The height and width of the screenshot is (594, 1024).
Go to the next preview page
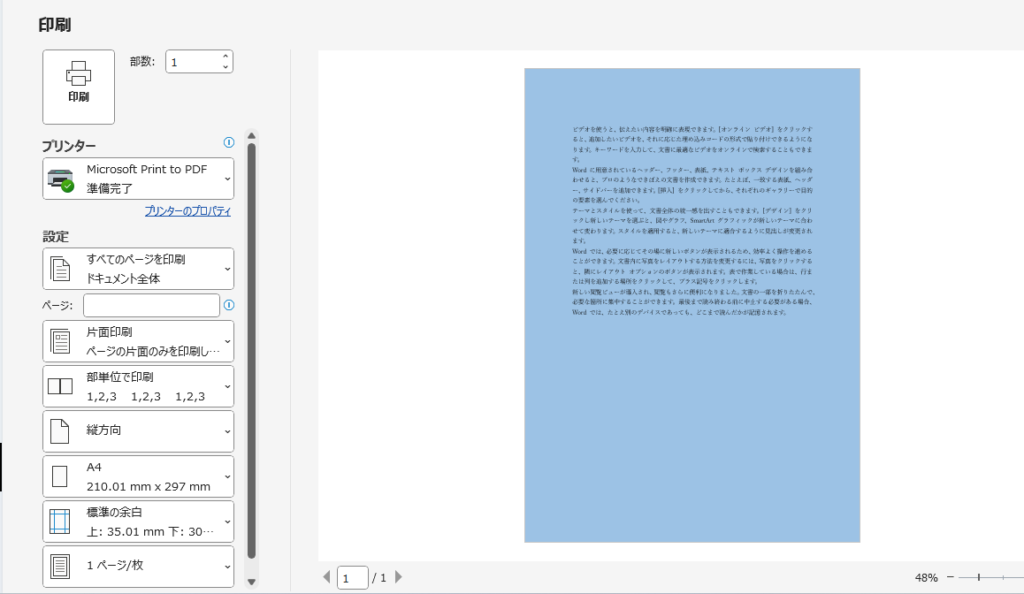point(398,577)
